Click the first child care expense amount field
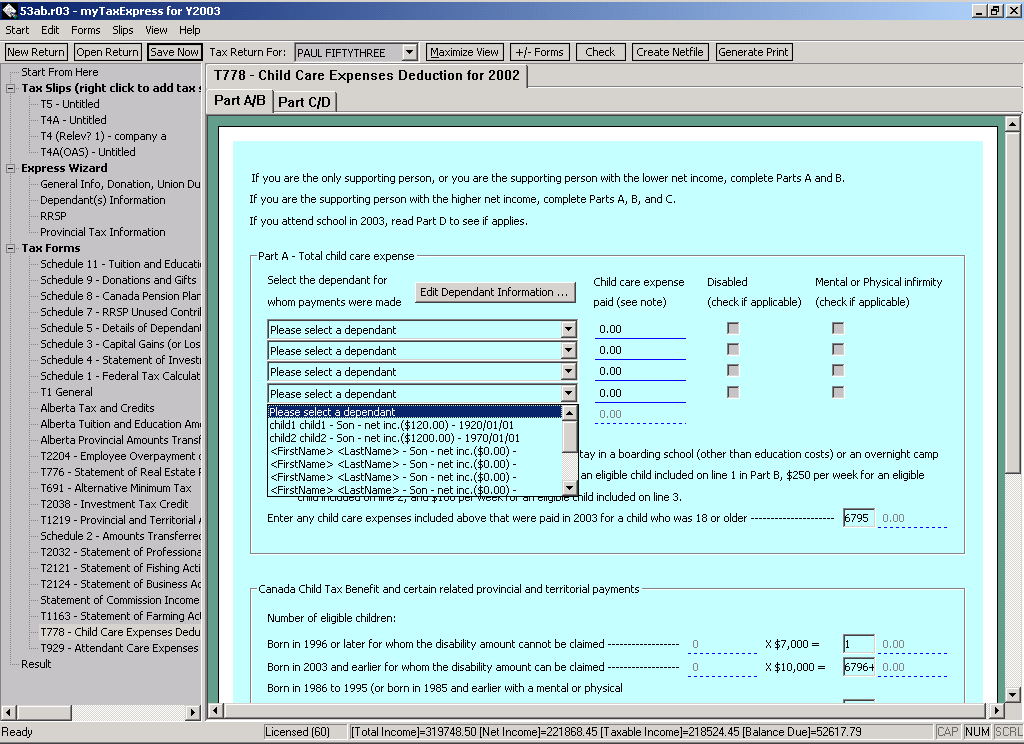 click(x=639, y=329)
